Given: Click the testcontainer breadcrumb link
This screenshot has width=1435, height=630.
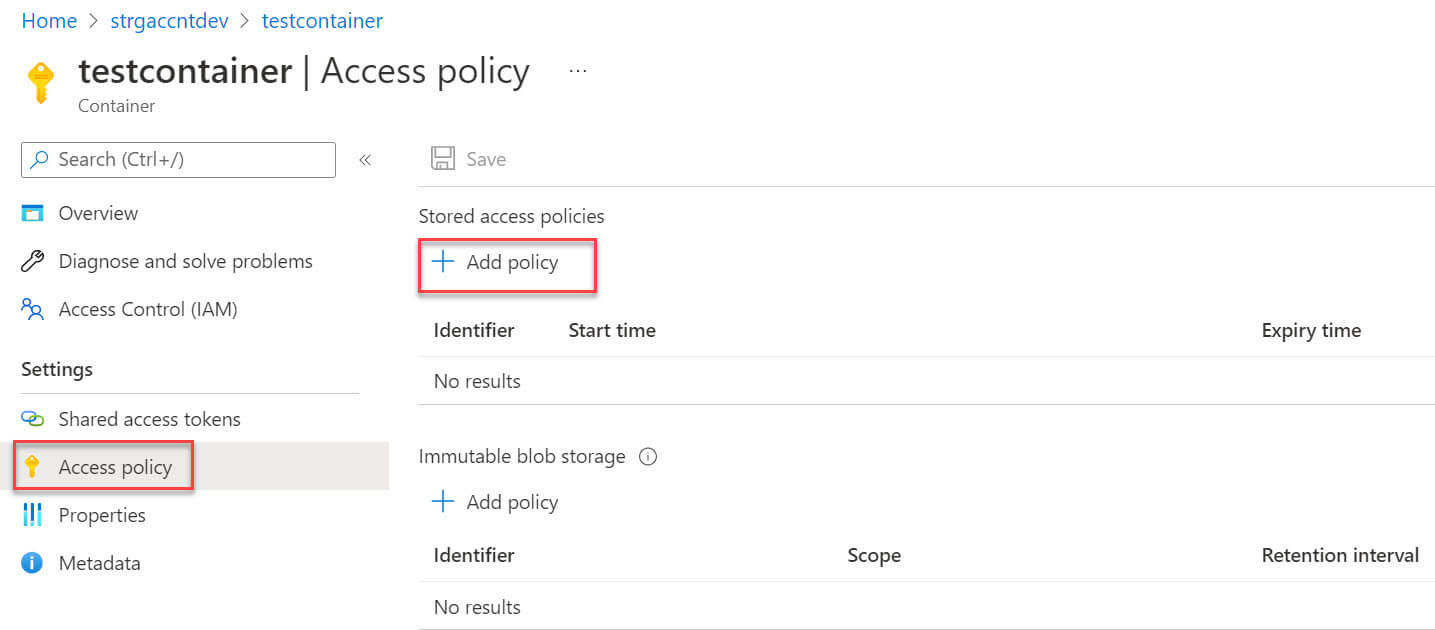Looking at the screenshot, I should tap(322, 20).
